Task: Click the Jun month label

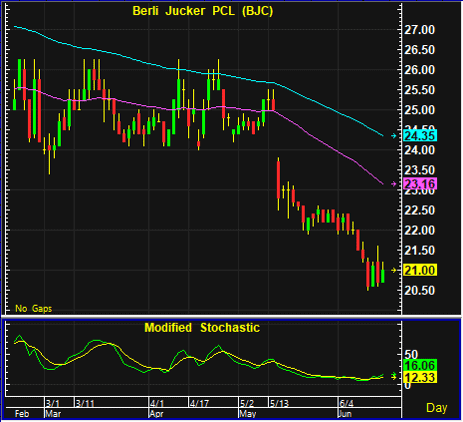Action: pyautogui.click(x=345, y=414)
